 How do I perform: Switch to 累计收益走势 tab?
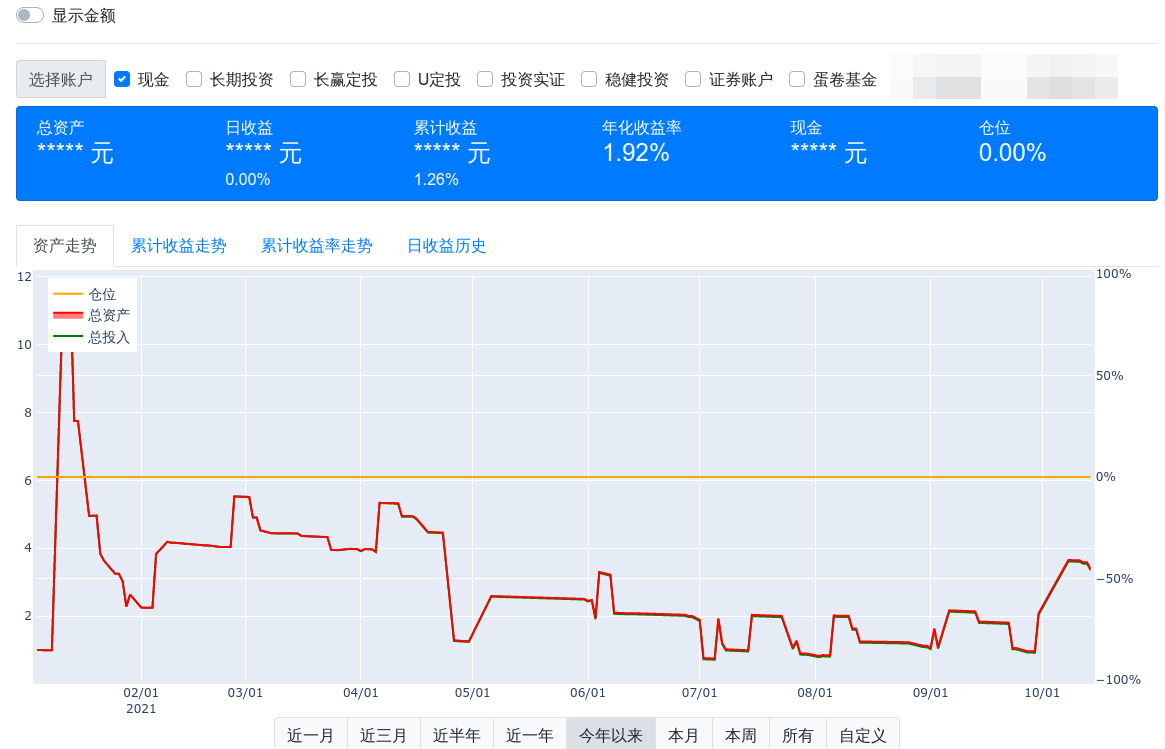click(x=179, y=246)
